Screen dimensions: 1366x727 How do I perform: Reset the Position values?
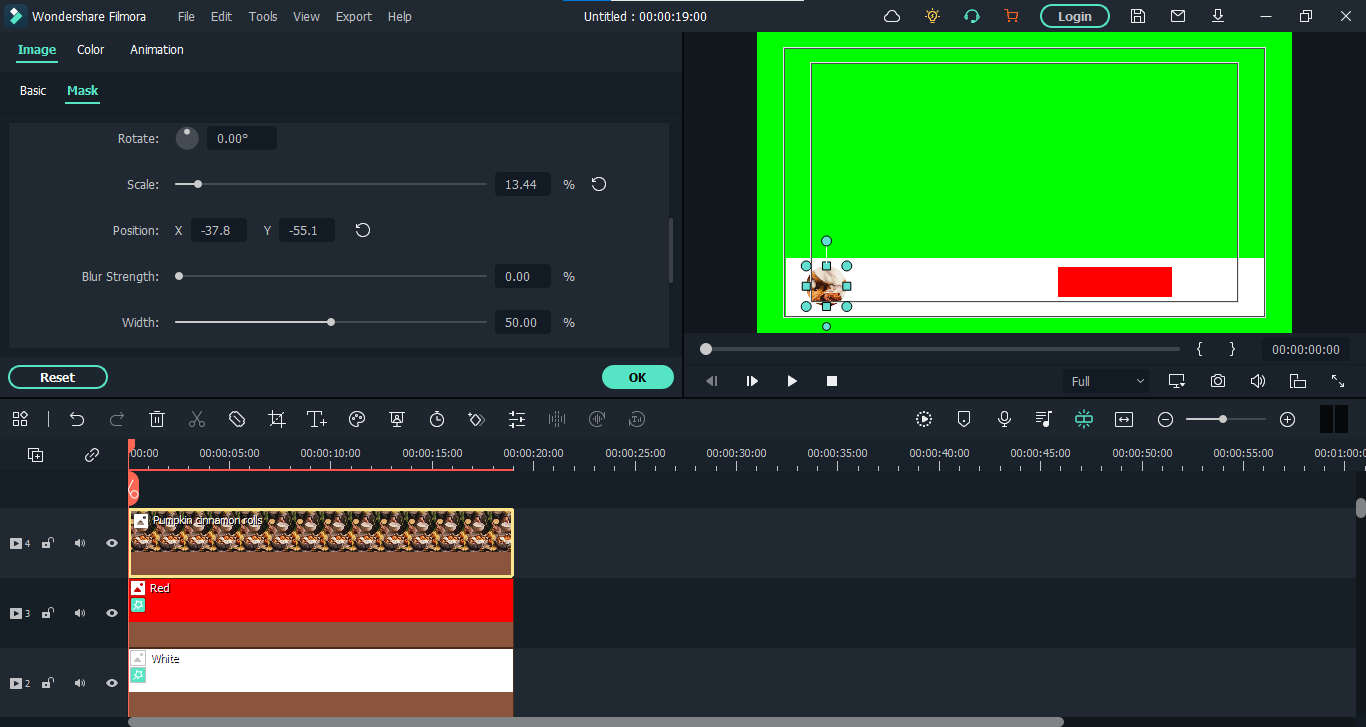[363, 230]
